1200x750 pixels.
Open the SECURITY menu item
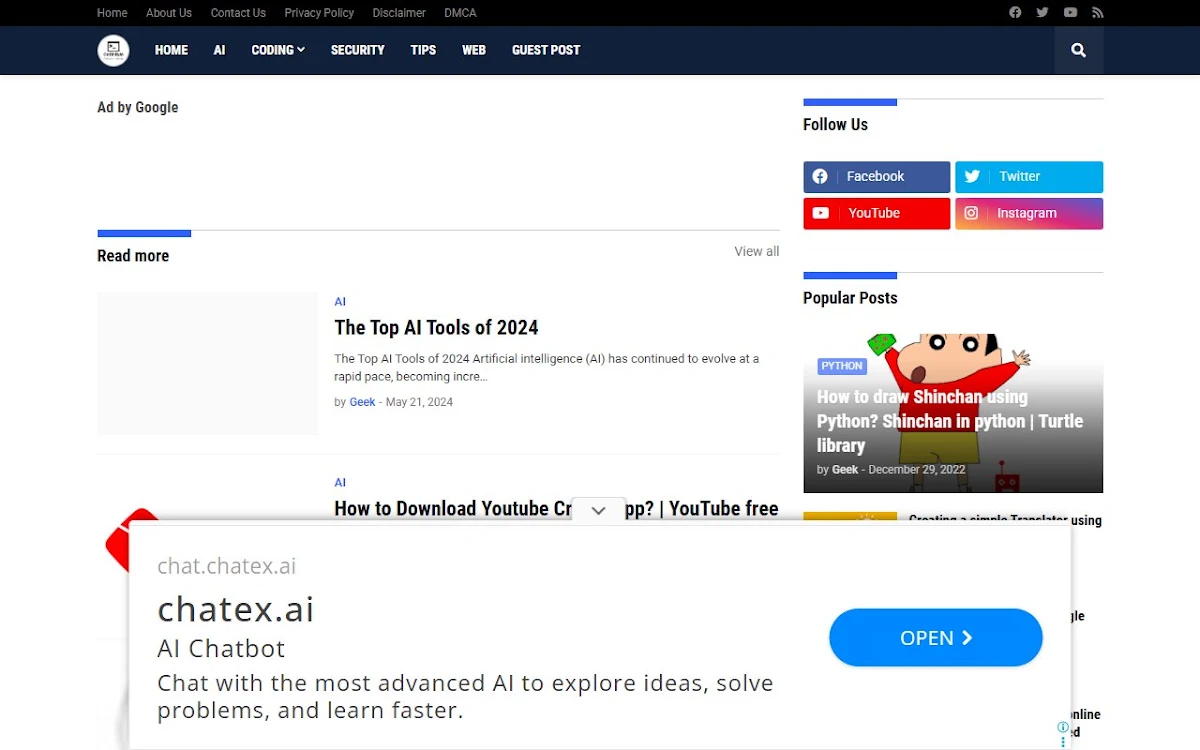tap(358, 50)
